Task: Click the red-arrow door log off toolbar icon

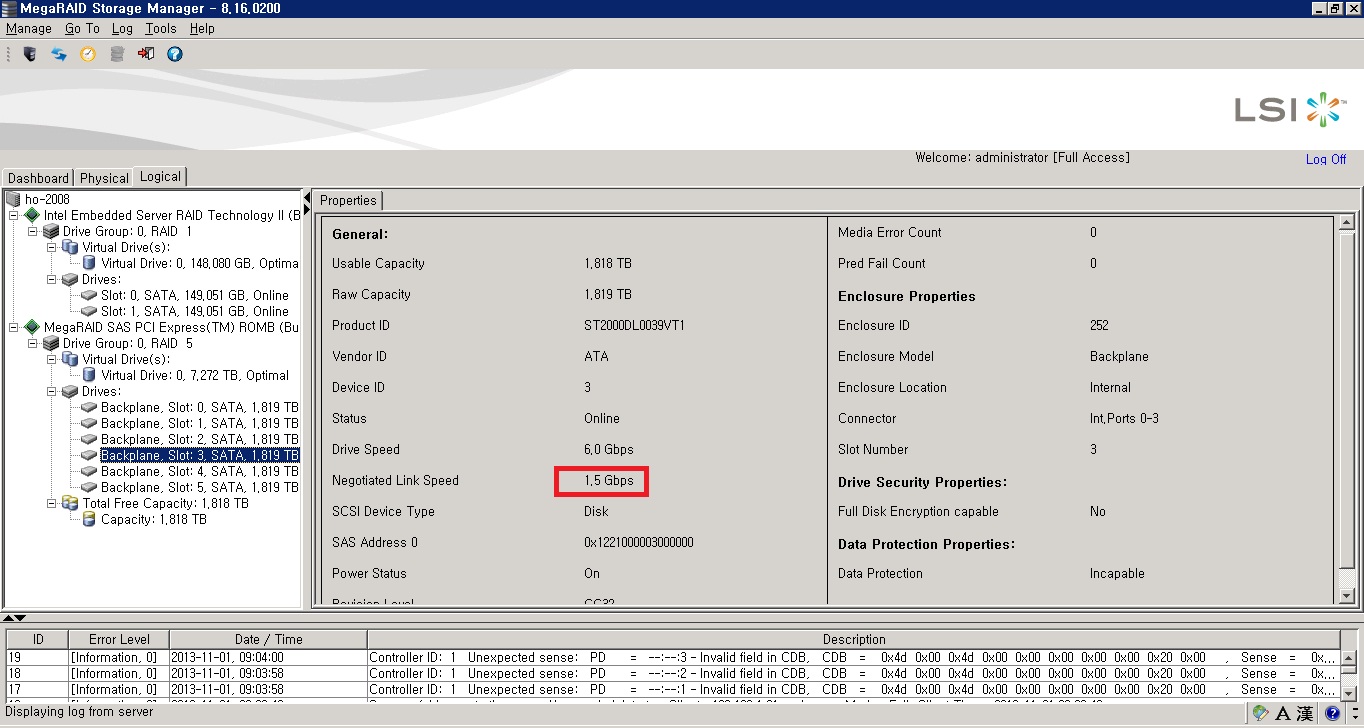Action: click(146, 54)
